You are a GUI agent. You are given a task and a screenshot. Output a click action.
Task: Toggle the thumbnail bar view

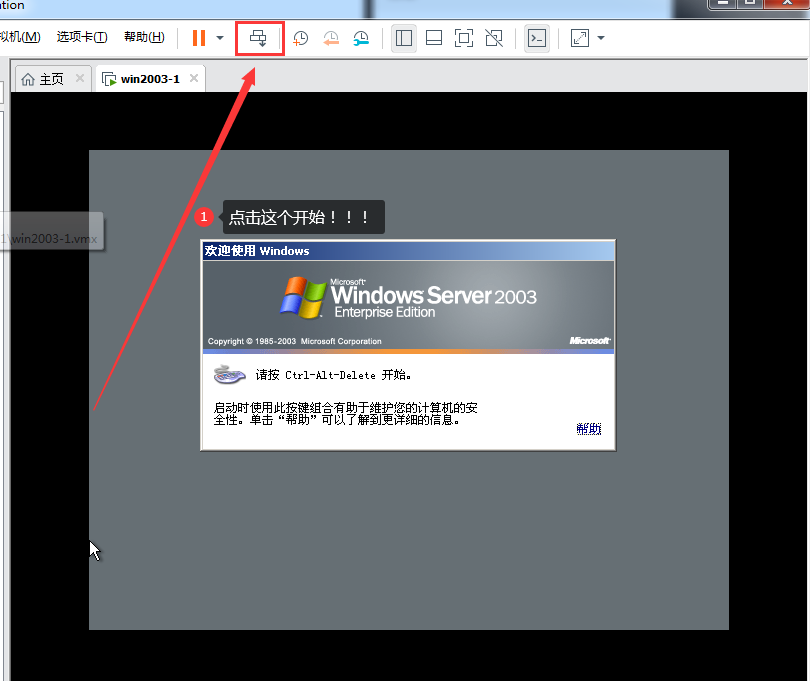pos(434,38)
